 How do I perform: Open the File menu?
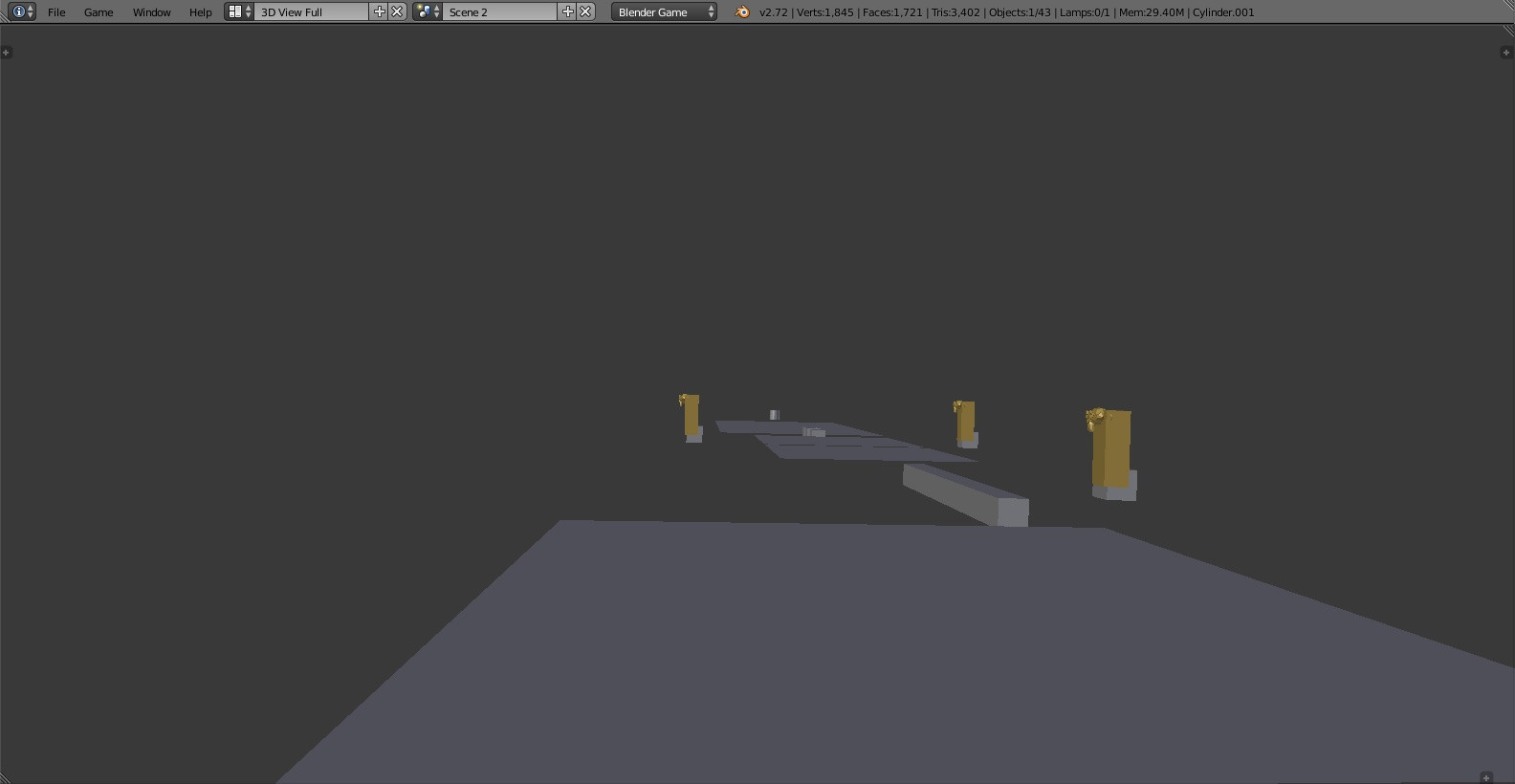tap(56, 12)
